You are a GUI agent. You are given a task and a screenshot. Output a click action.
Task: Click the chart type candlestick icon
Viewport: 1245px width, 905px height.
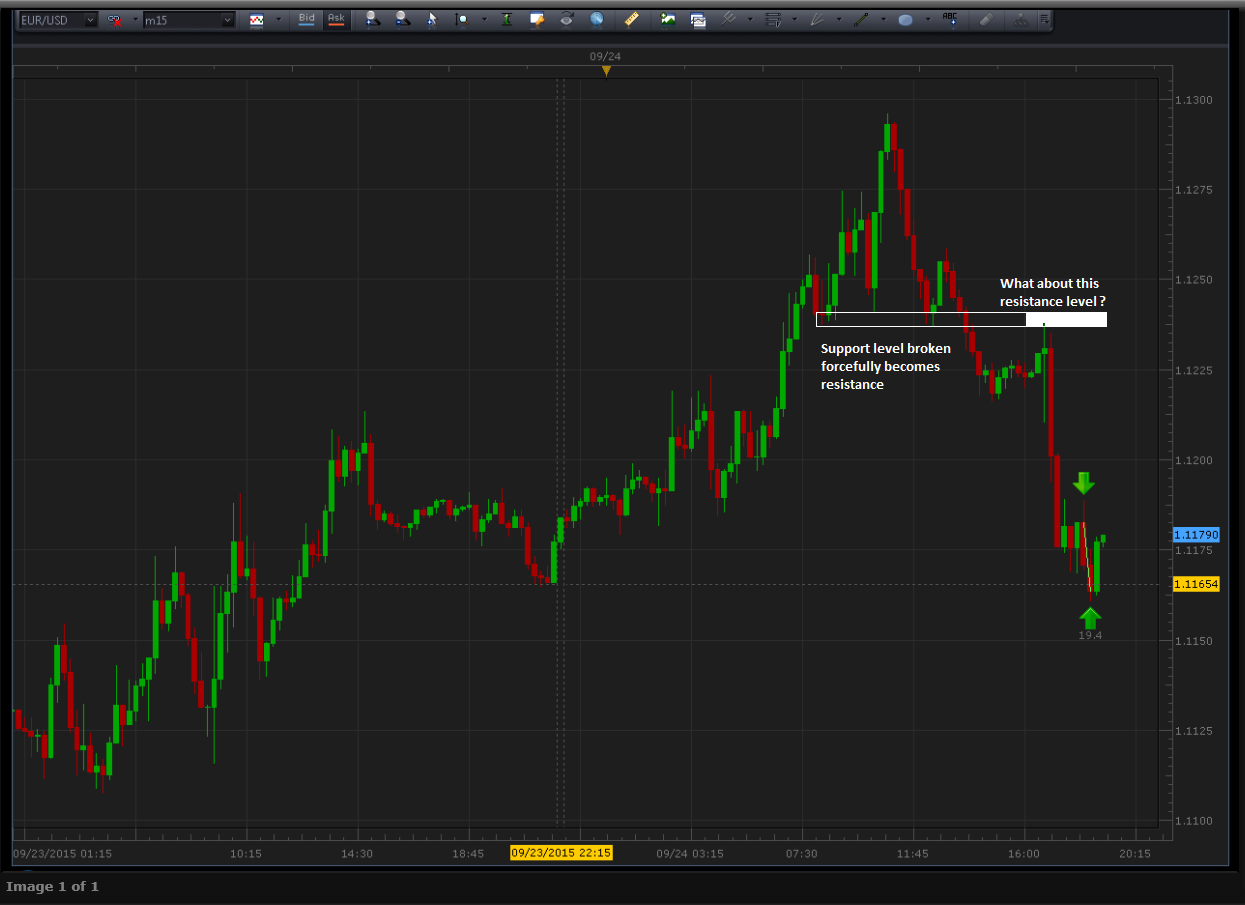click(x=257, y=20)
